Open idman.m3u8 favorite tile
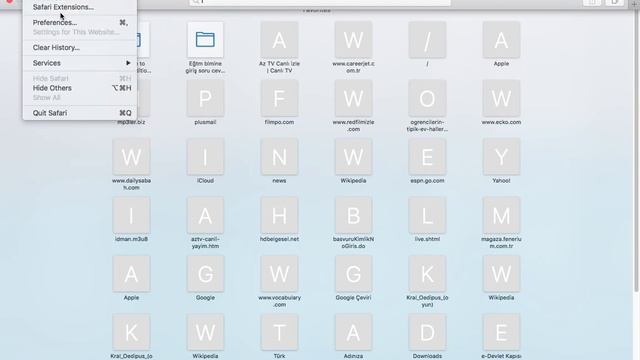 (131, 215)
